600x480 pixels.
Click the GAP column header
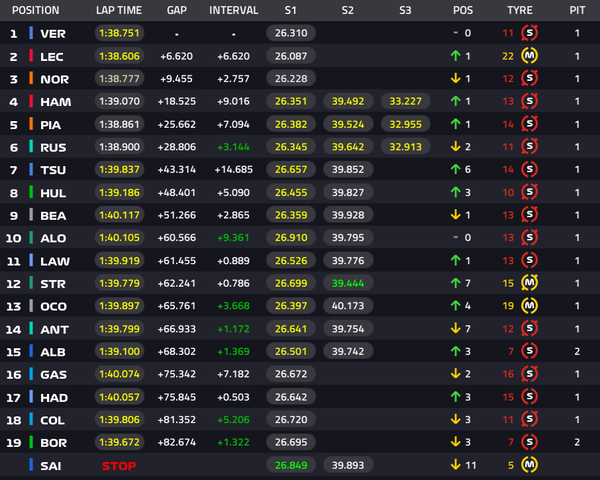[x=177, y=10]
